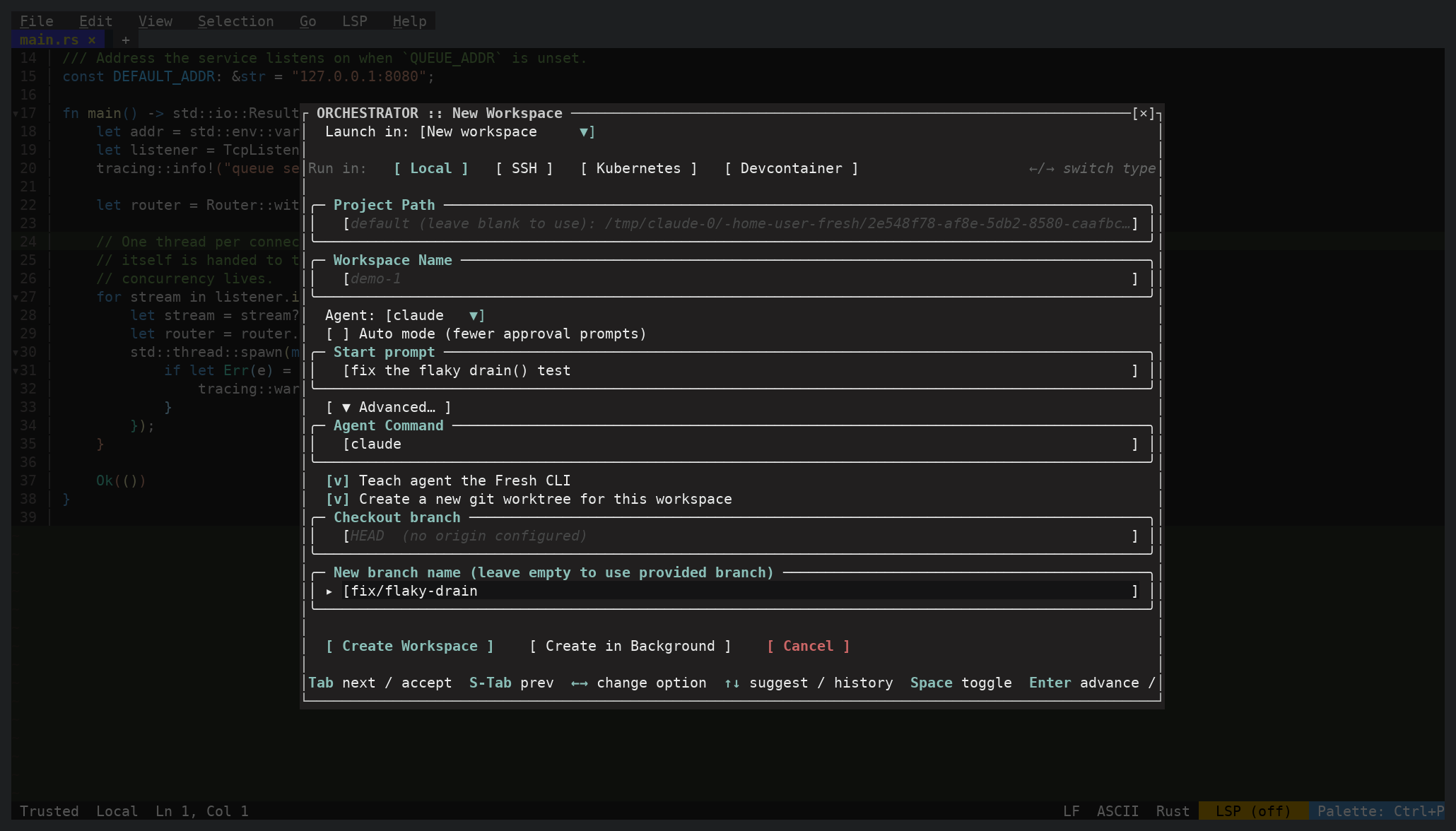Fold the if let block at line 31
The height and width of the screenshot is (831, 1456).
(x=16, y=370)
